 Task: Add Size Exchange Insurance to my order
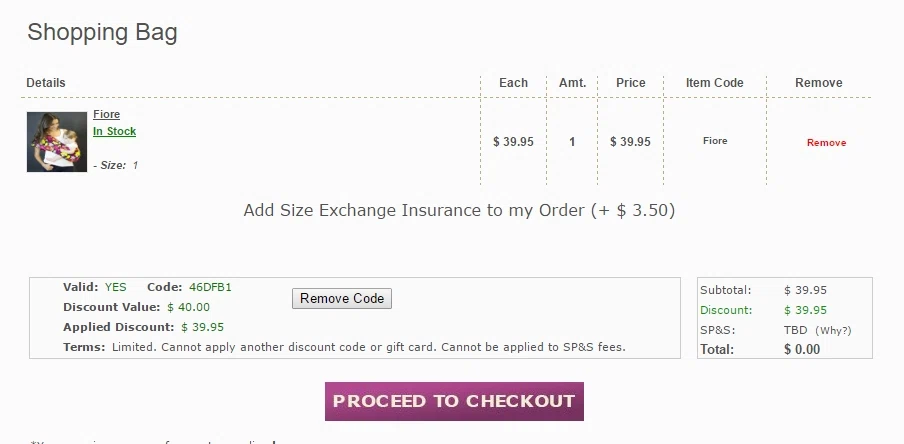click(x=459, y=210)
